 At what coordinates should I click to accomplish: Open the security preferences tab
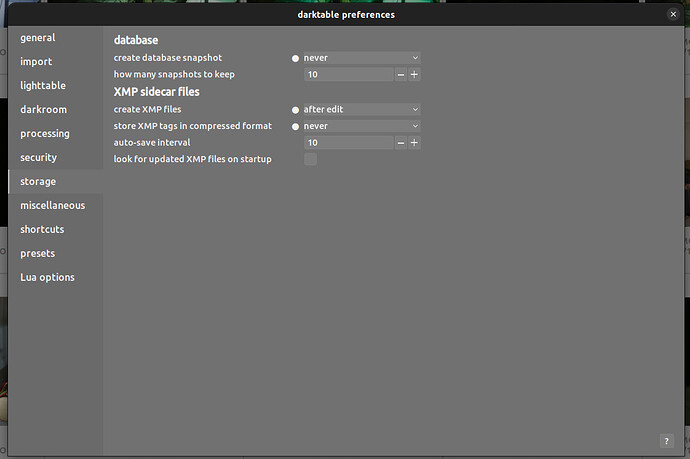[x=55, y=158]
